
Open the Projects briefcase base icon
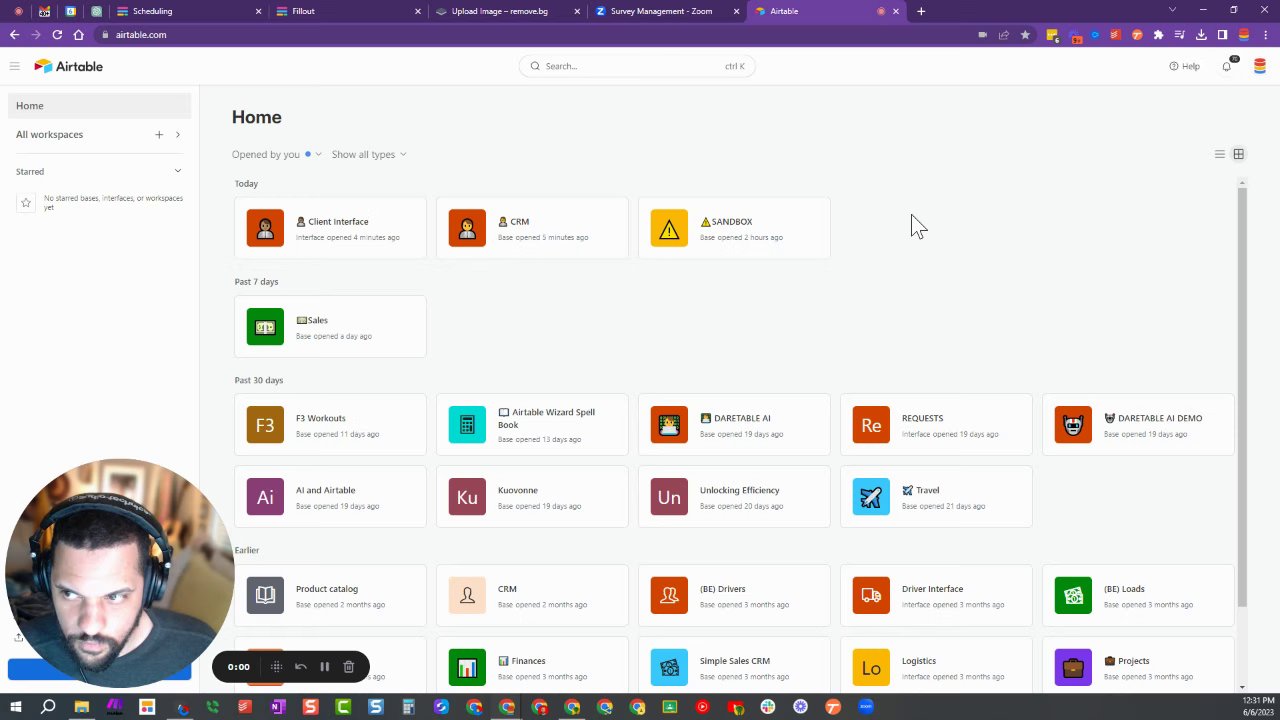[1073, 668]
